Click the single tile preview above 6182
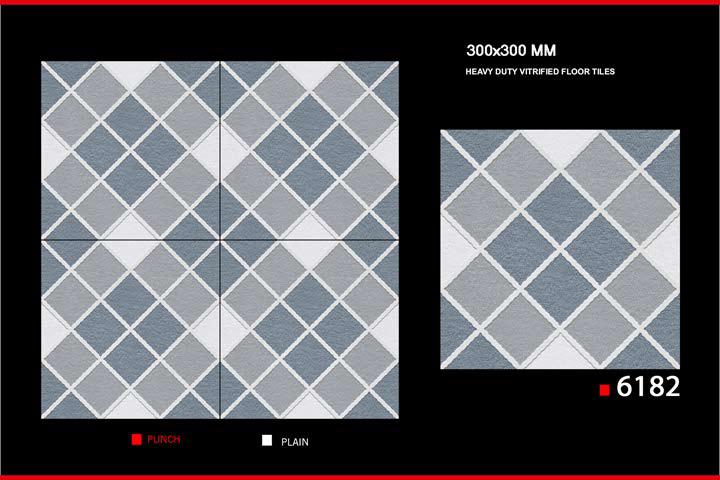Viewport: 720px width, 480px height. pyautogui.click(x=560, y=249)
